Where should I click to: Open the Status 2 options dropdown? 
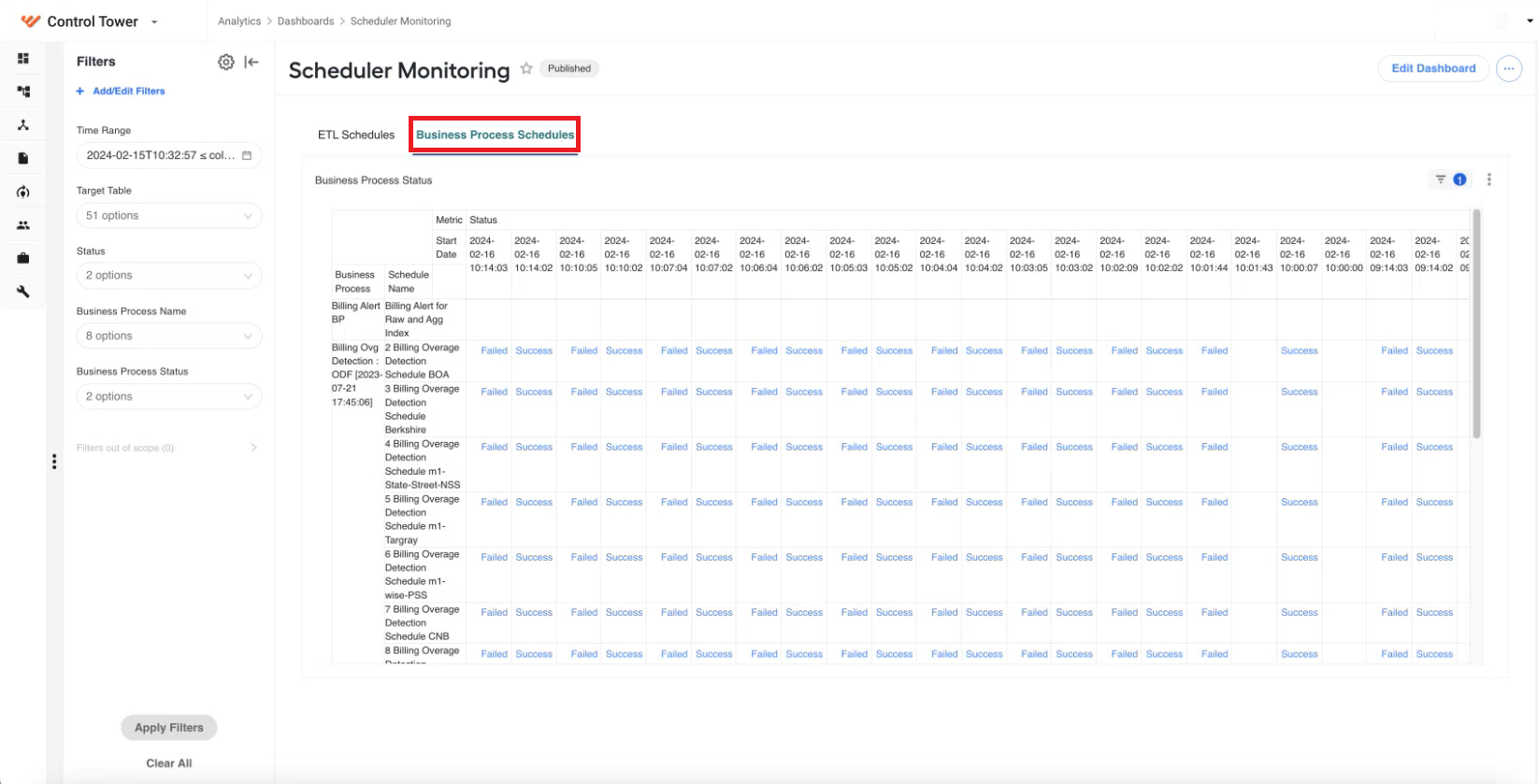(169, 276)
